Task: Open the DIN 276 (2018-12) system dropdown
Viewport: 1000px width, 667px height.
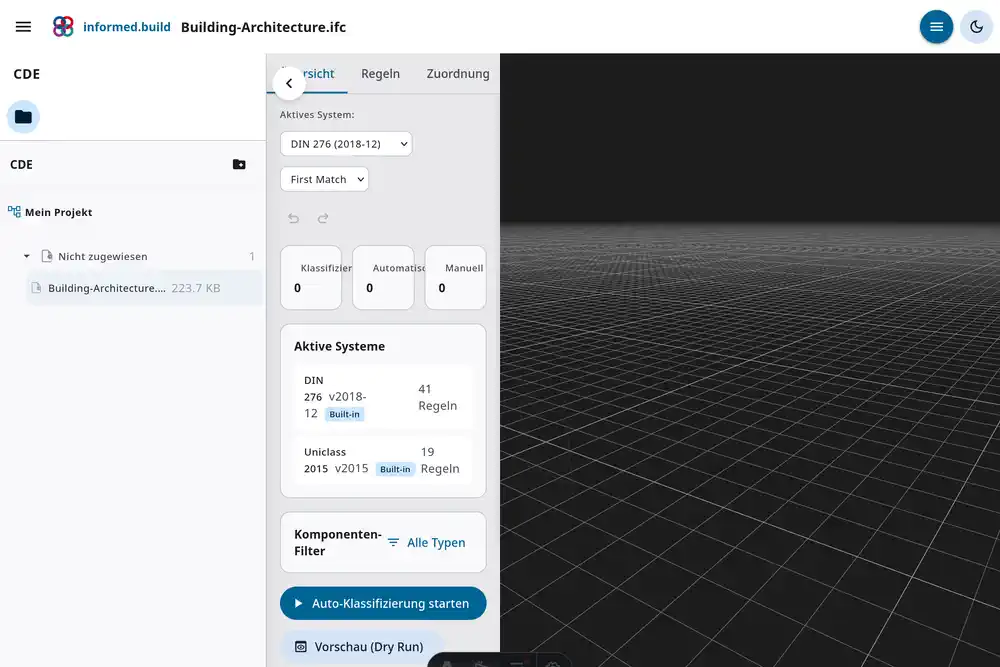Action: tap(345, 144)
